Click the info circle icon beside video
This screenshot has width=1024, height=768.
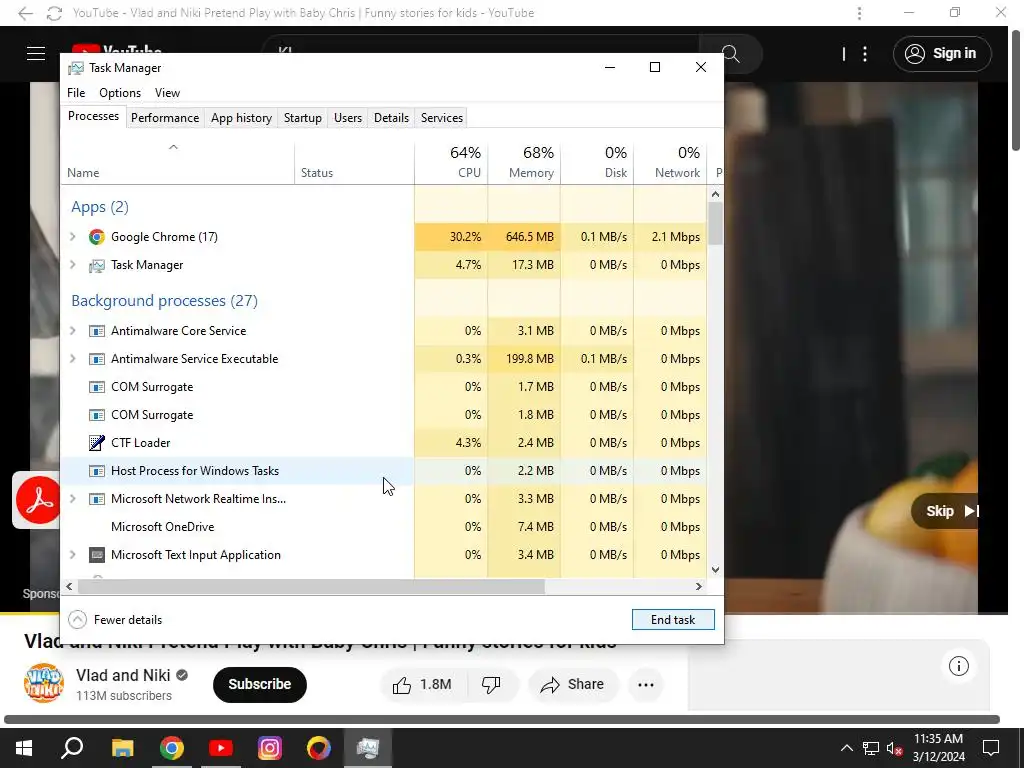click(x=959, y=666)
